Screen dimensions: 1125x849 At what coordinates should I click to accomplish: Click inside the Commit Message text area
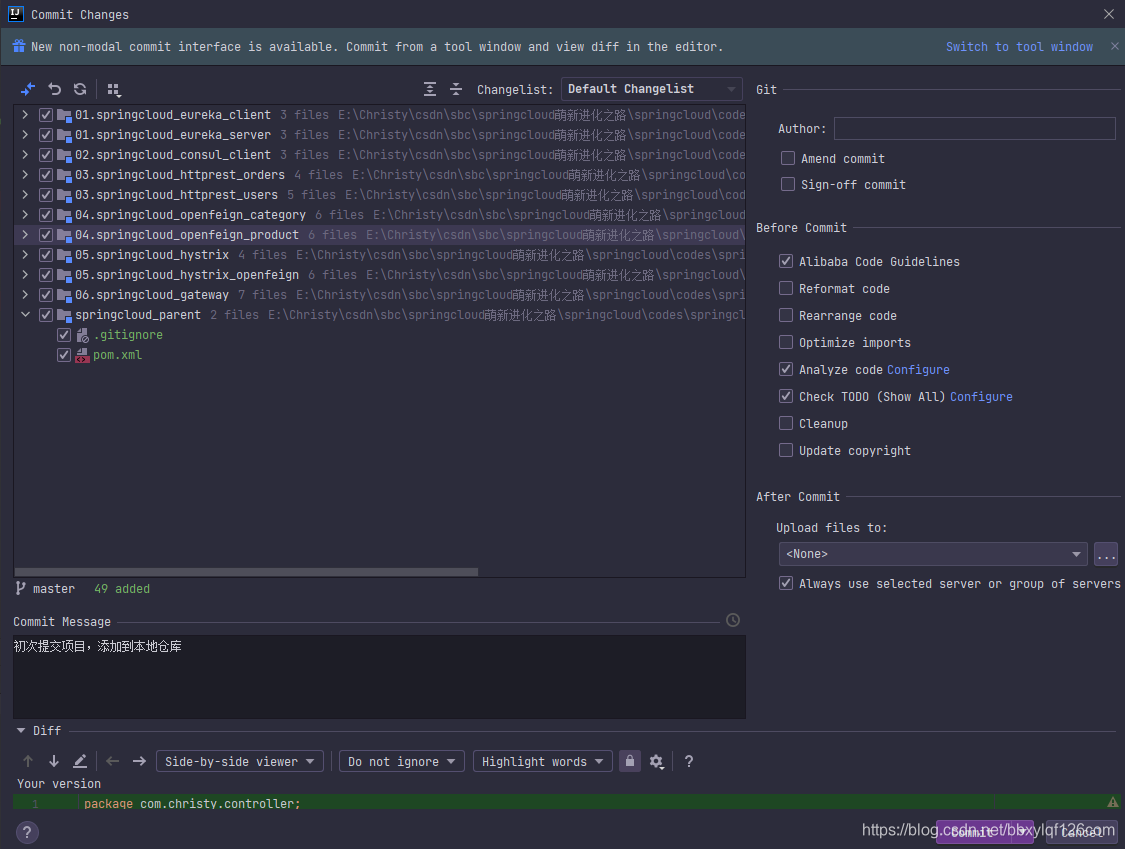pos(380,677)
